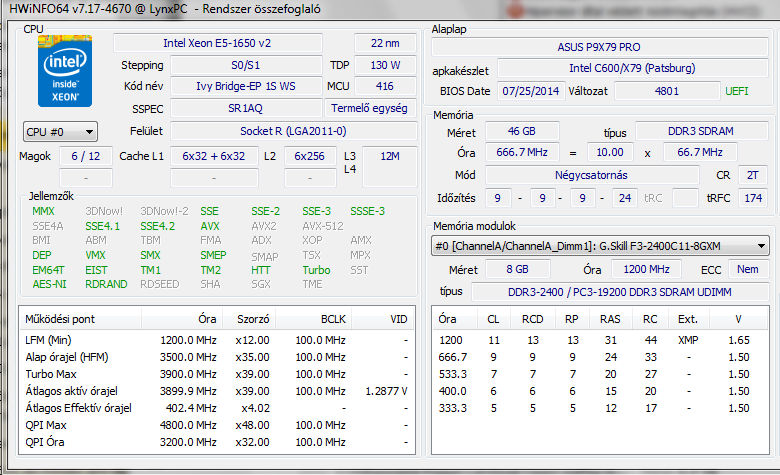Click the Turbo feature flag
Image resolution: width=780 pixels, height=475 pixels.
click(x=316, y=270)
